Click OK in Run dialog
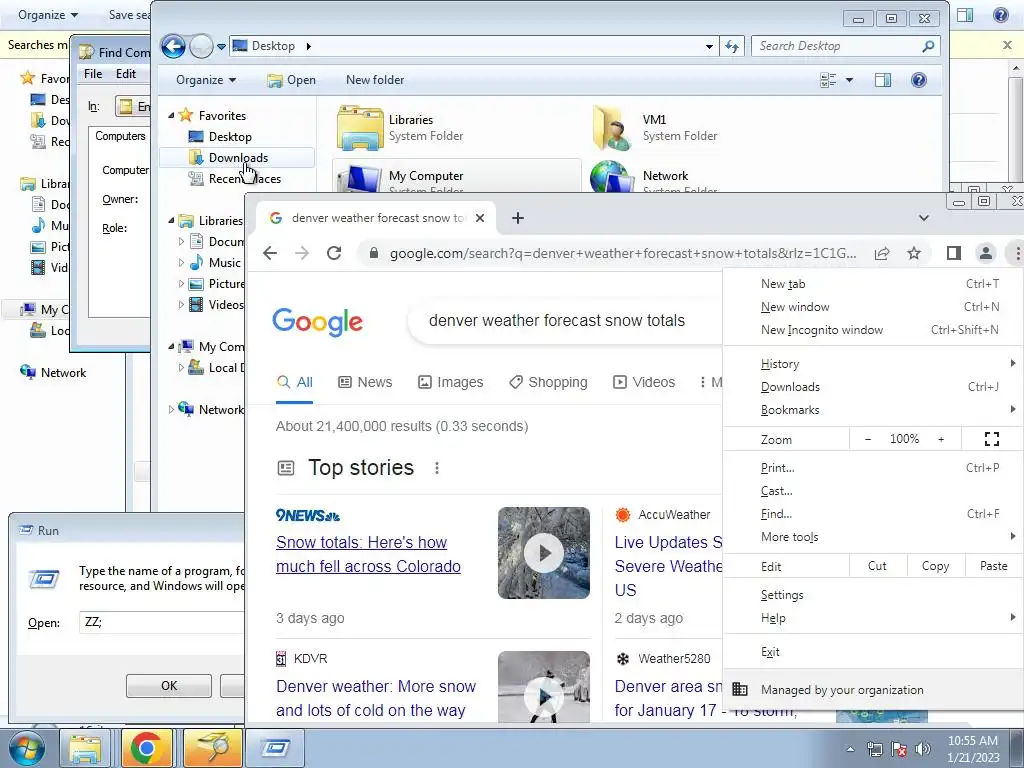The image size is (1024, 768). click(x=168, y=686)
